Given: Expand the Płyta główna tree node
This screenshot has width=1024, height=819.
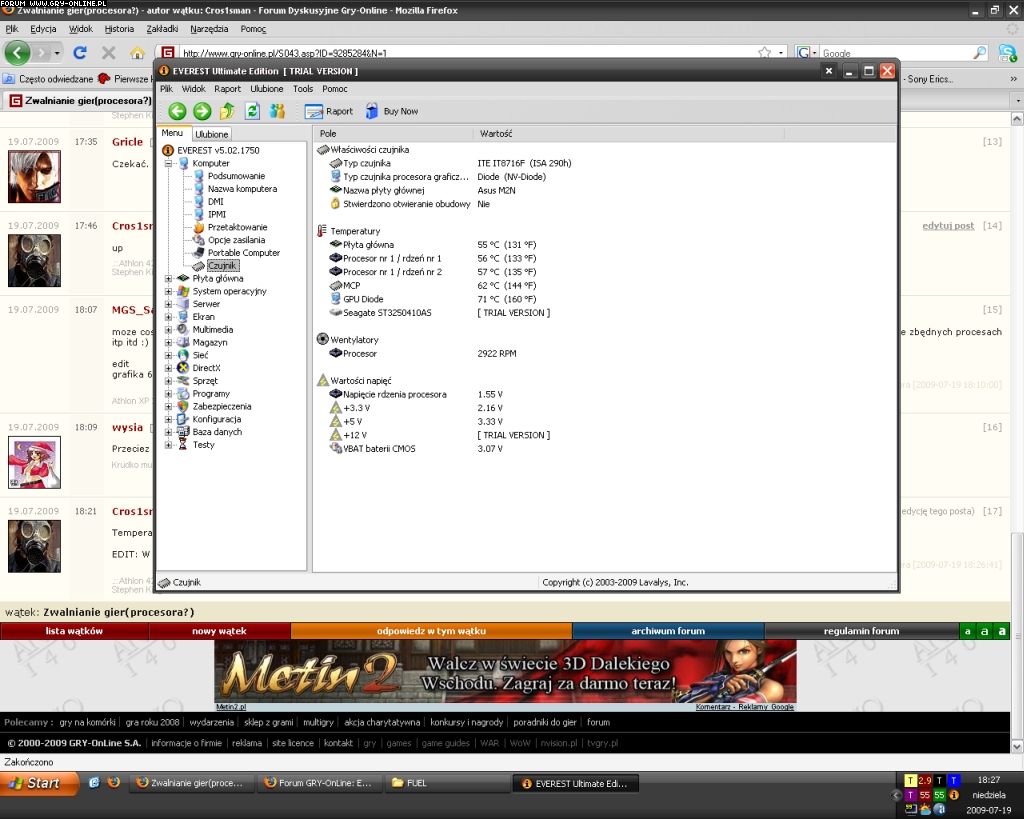Looking at the screenshot, I should 169,279.
